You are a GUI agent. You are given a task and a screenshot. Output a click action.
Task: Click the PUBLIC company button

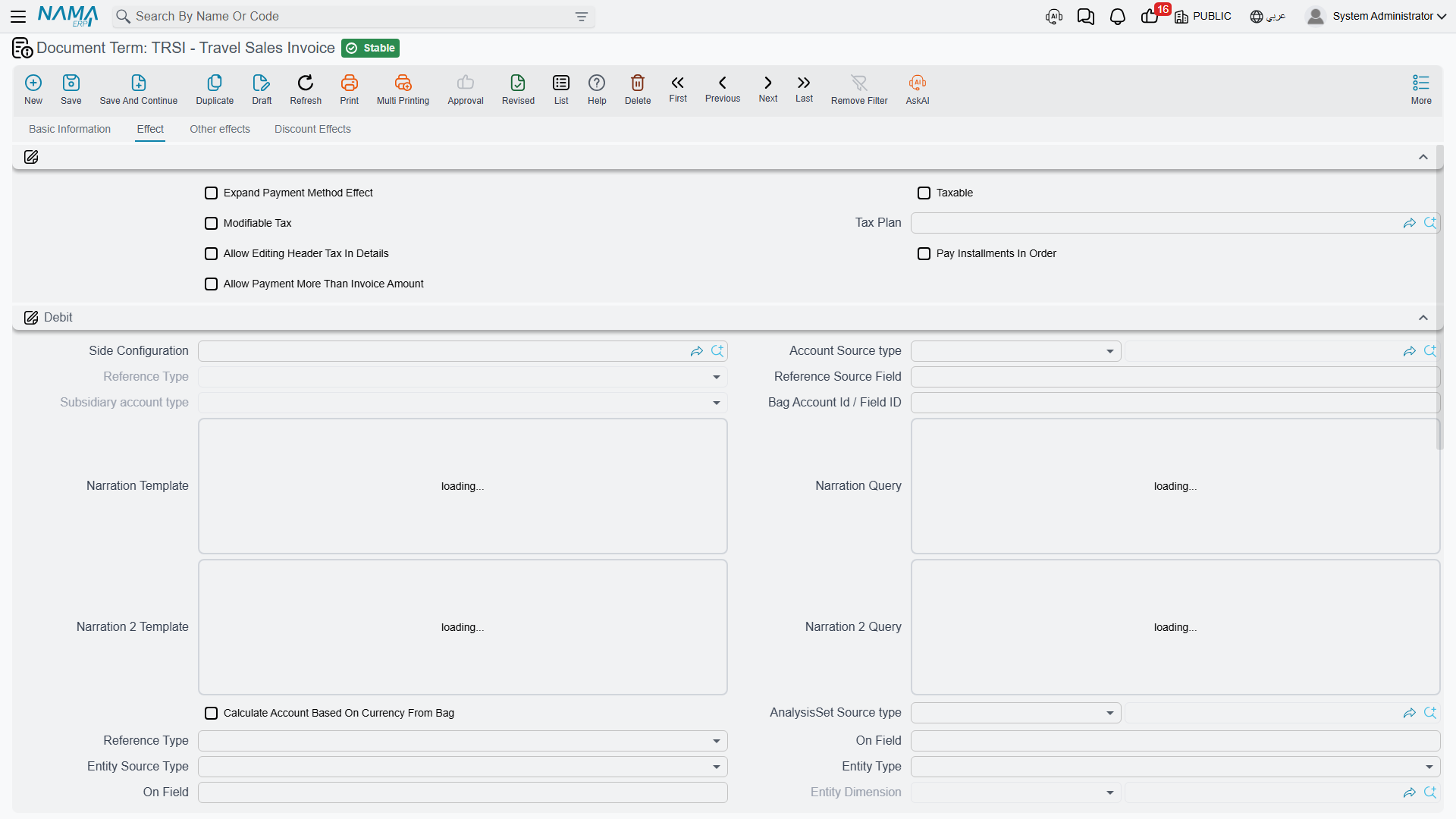(1203, 16)
